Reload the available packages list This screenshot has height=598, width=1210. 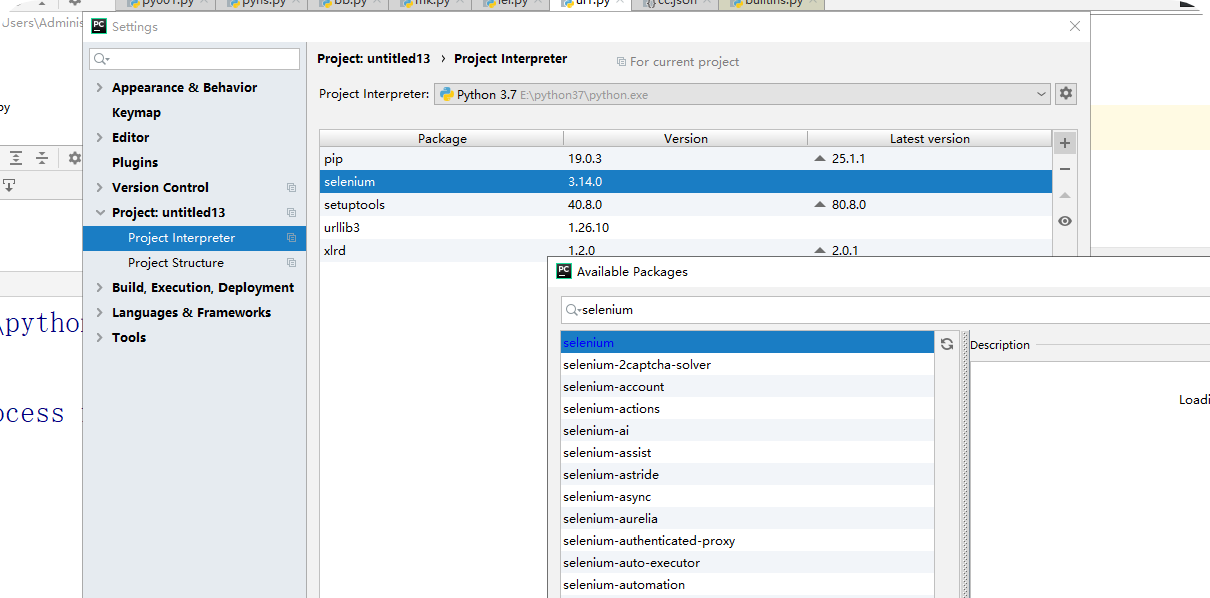point(947,344)
